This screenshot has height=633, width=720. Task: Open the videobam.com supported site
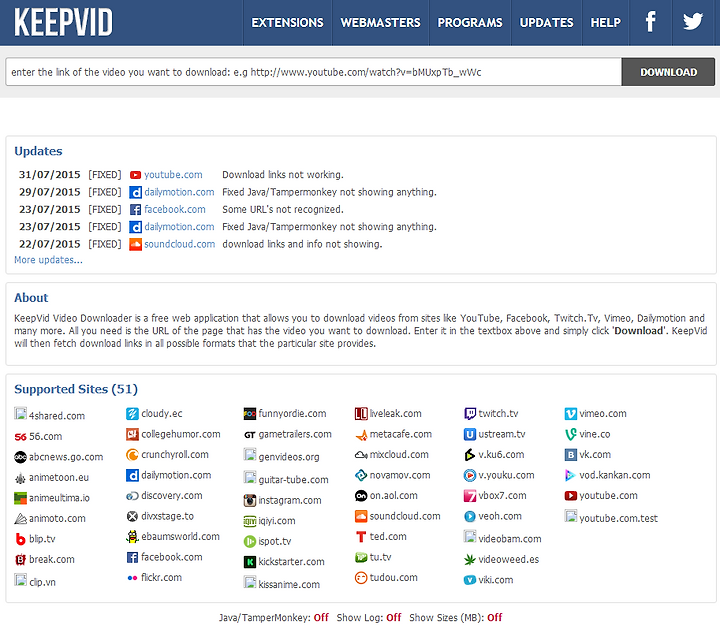tap(510, 539)
